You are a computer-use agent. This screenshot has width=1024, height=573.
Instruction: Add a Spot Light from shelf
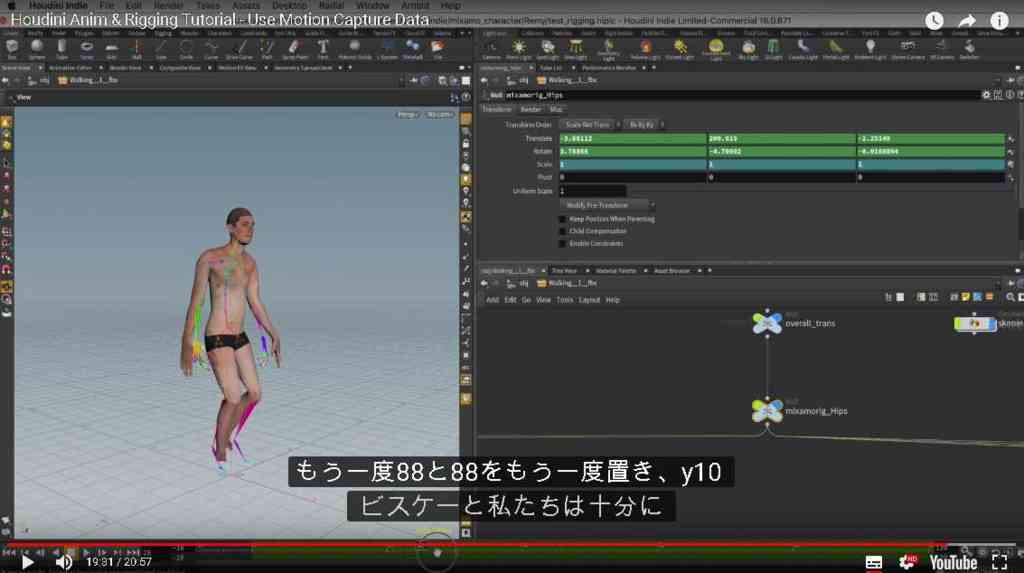tap(547, 49)
